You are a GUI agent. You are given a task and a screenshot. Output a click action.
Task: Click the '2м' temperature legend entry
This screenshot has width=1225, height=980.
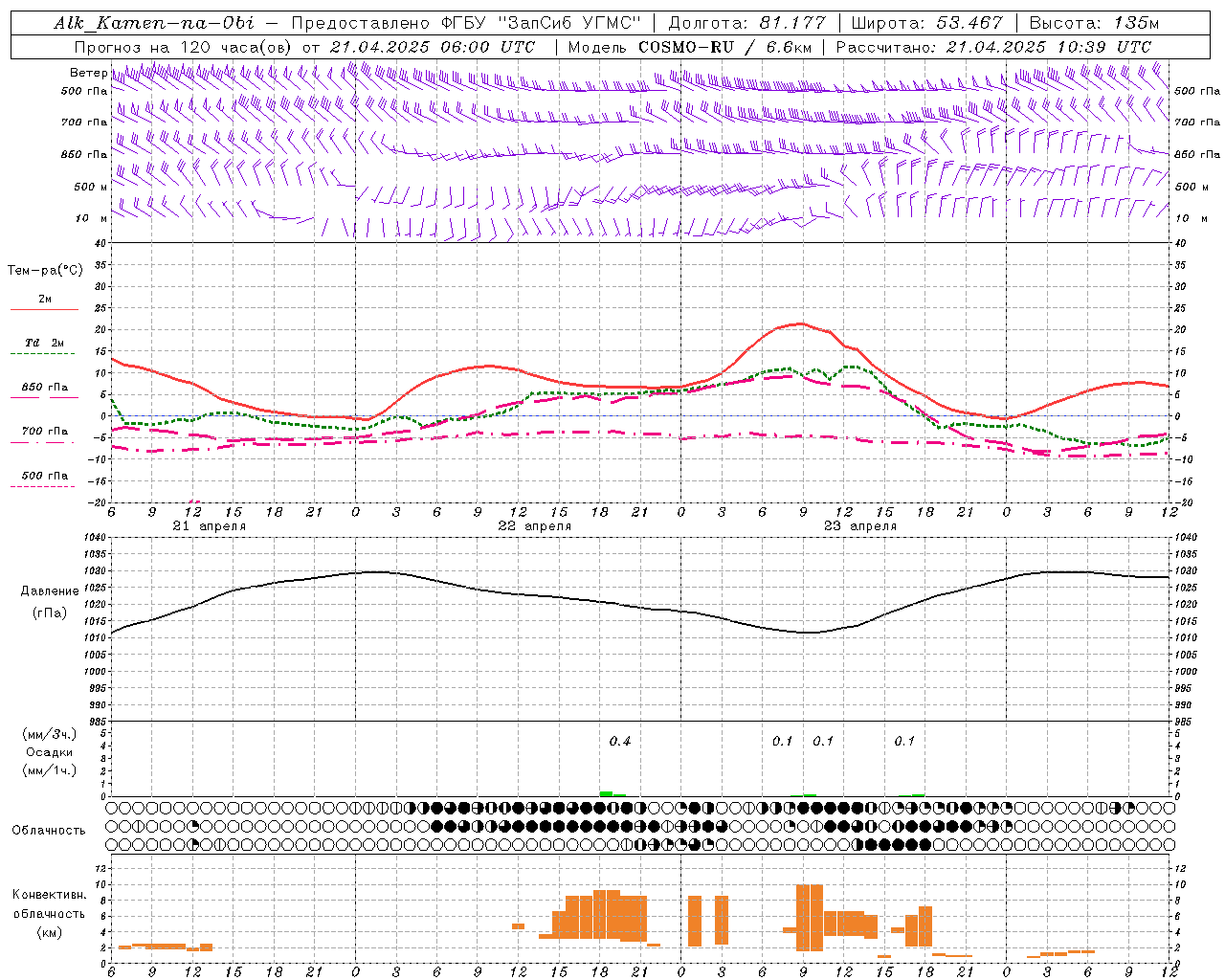tap(45, 300)
